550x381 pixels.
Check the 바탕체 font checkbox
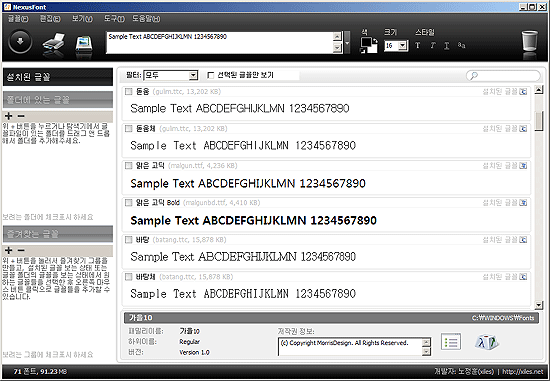129,277
